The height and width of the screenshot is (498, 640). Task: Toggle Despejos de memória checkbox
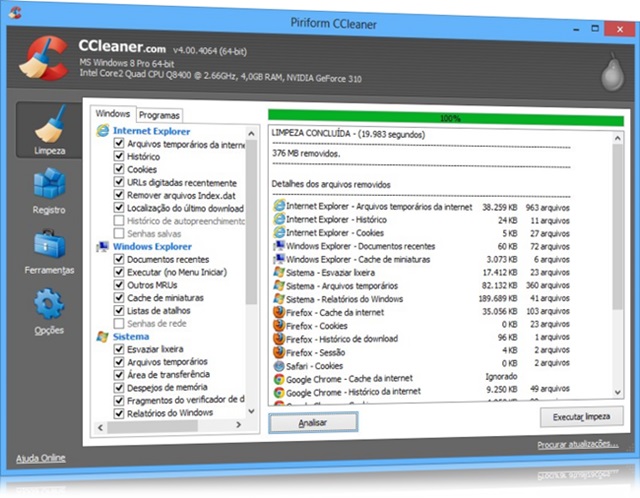(x=119, y=387)
